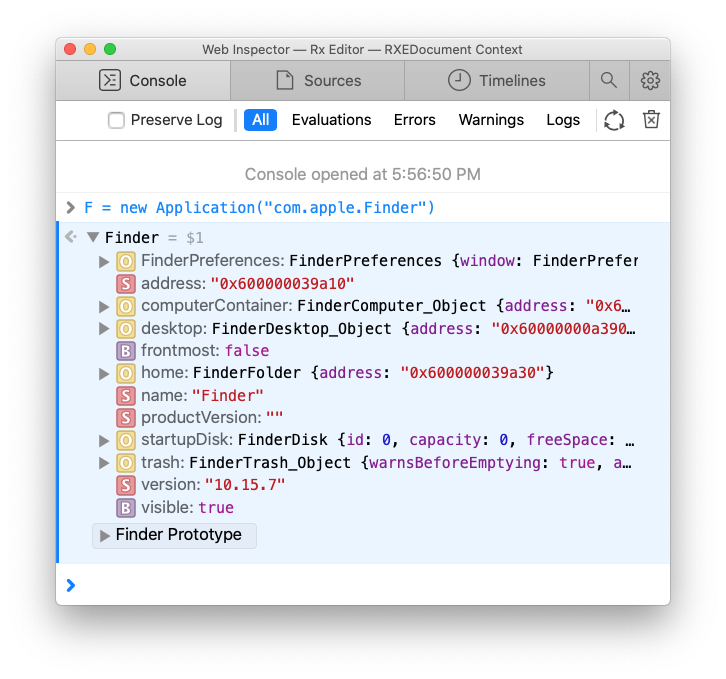Clear console with trash icon
This screenshot has width=726, height=679.
coord(651,119)
